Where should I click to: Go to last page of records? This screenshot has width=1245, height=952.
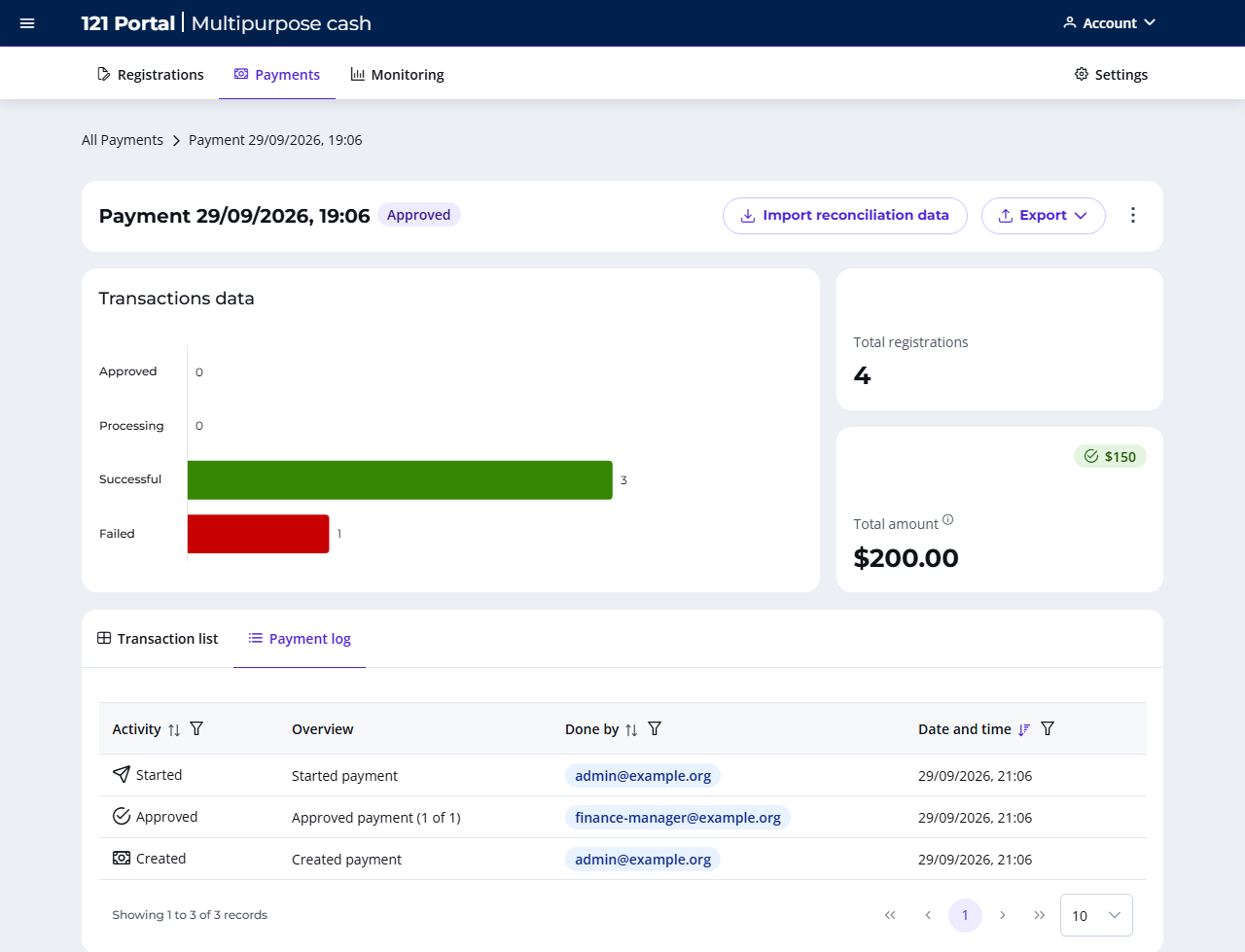coord(1040,915)
